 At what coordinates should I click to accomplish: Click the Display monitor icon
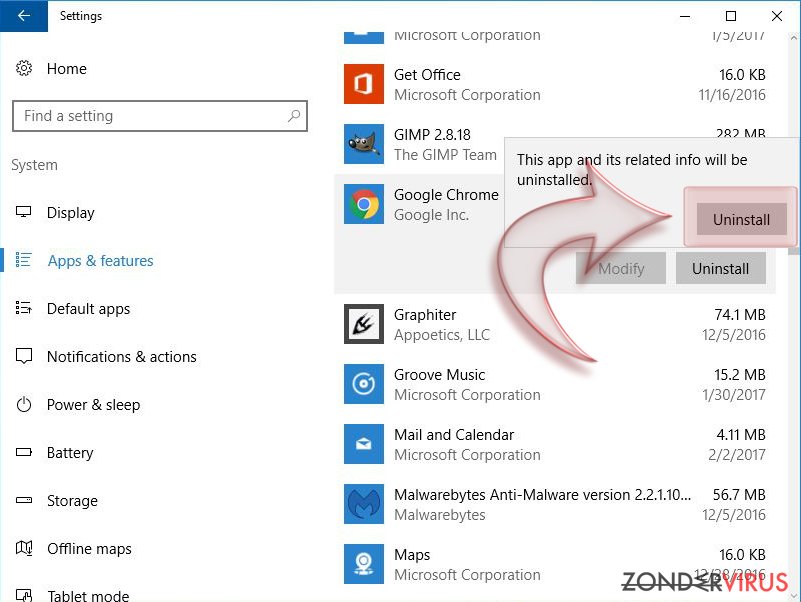click(x=23, y=212)
